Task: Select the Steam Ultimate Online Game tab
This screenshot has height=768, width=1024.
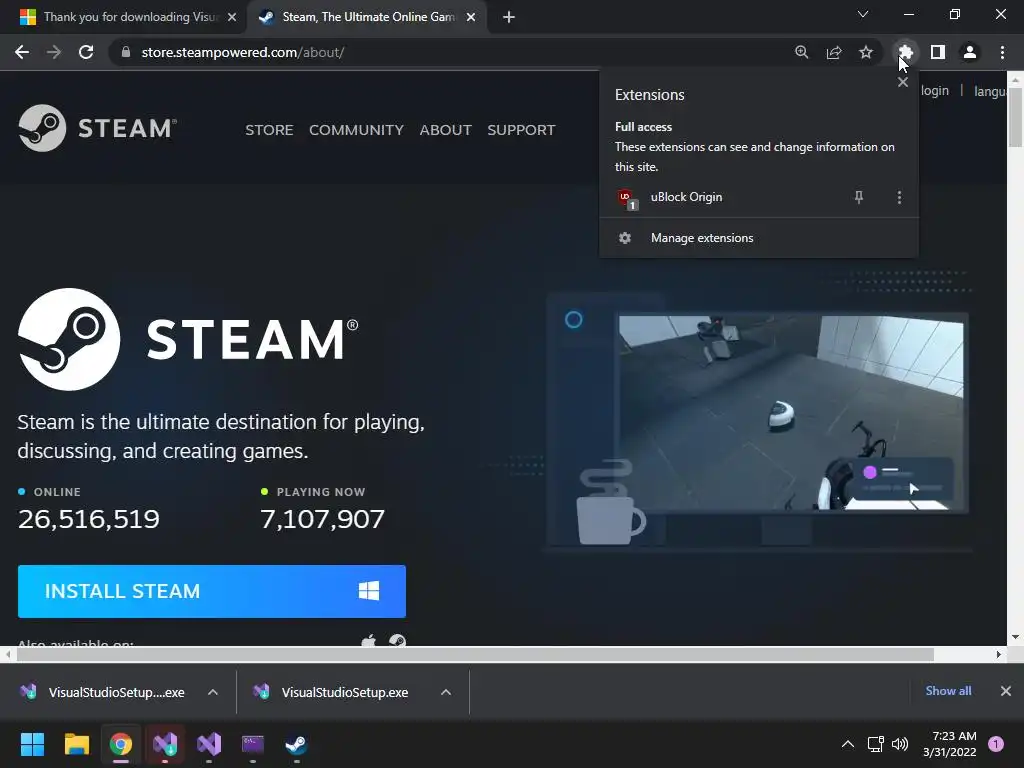Action: pos(366,17)
